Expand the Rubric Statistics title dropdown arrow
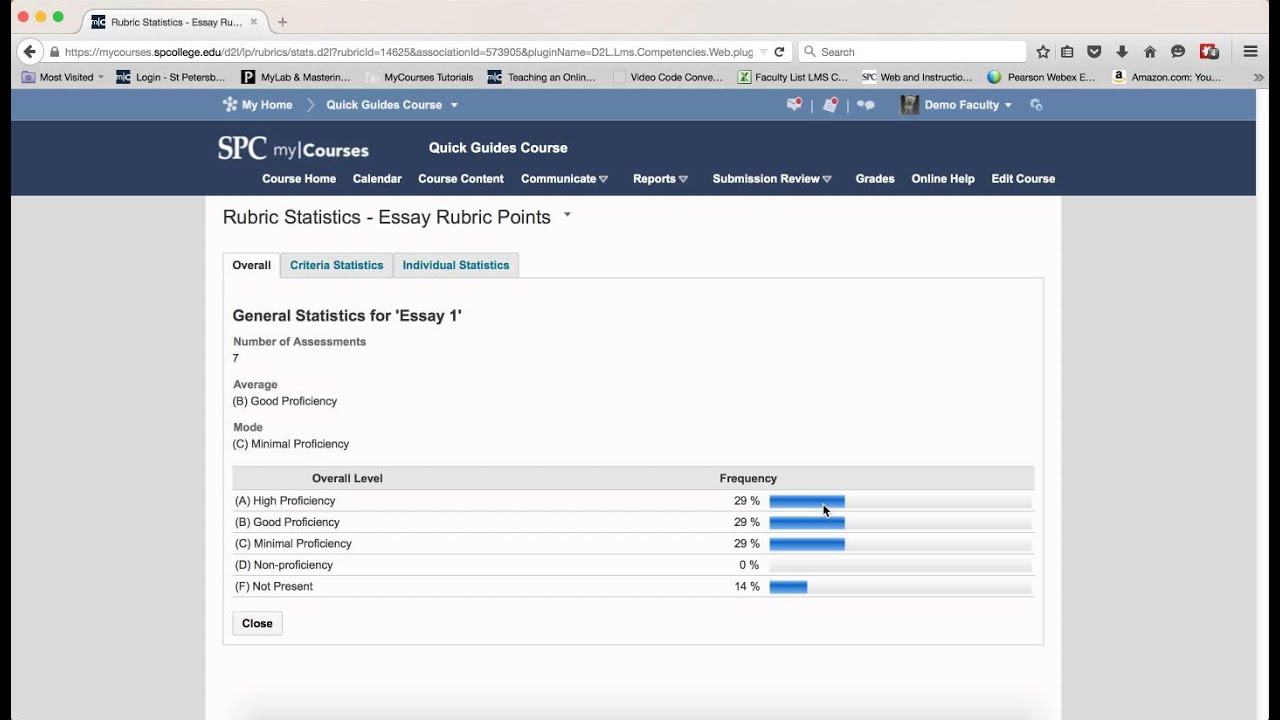This screenshot has width=1280, height=720. (x=567, y=214)
